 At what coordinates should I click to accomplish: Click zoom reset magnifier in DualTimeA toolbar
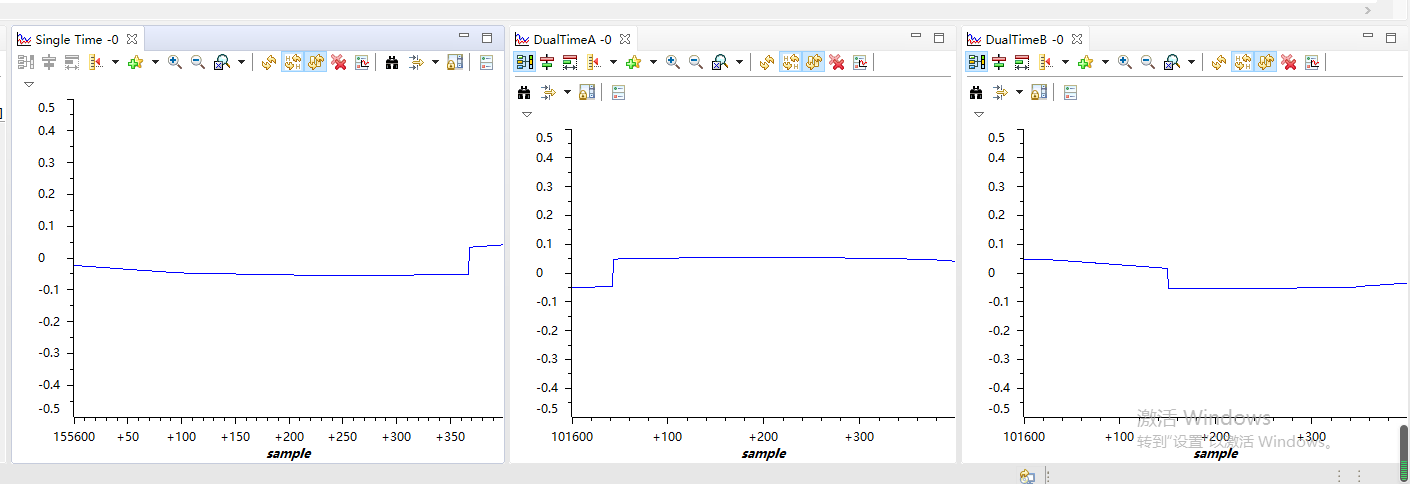coord(720,62)
